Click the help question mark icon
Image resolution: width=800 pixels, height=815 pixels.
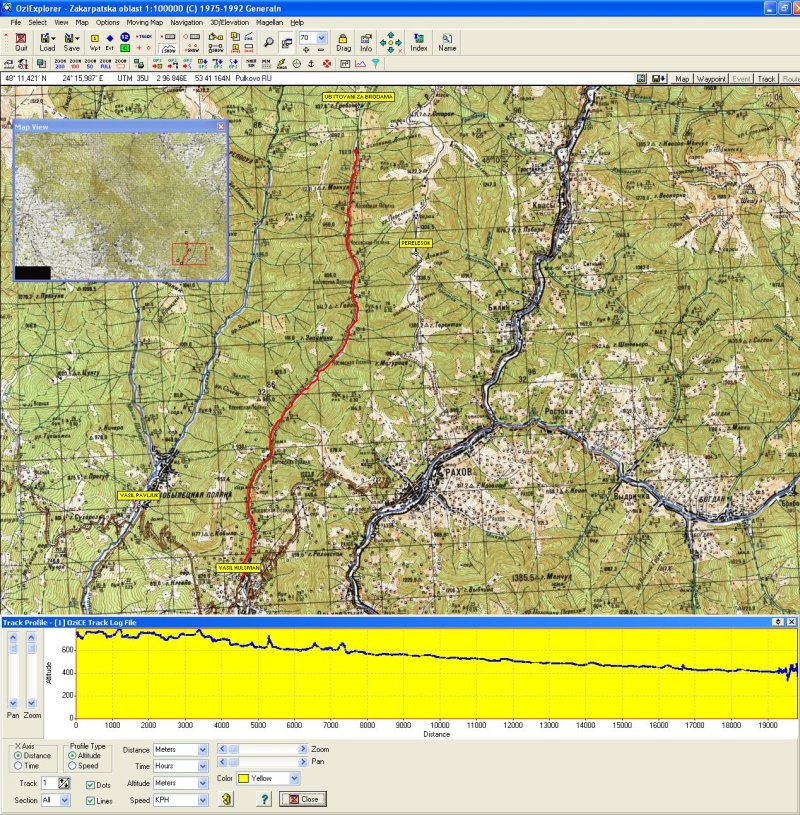coord(265,799)
